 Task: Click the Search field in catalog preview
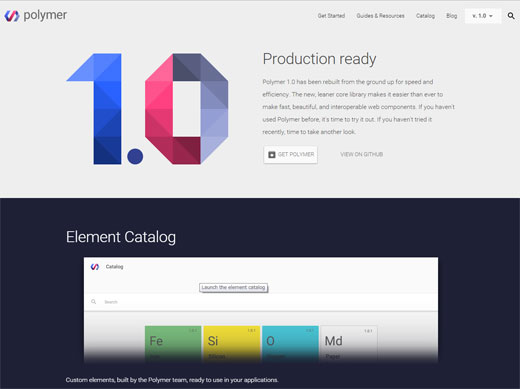[x=261, y=302]
